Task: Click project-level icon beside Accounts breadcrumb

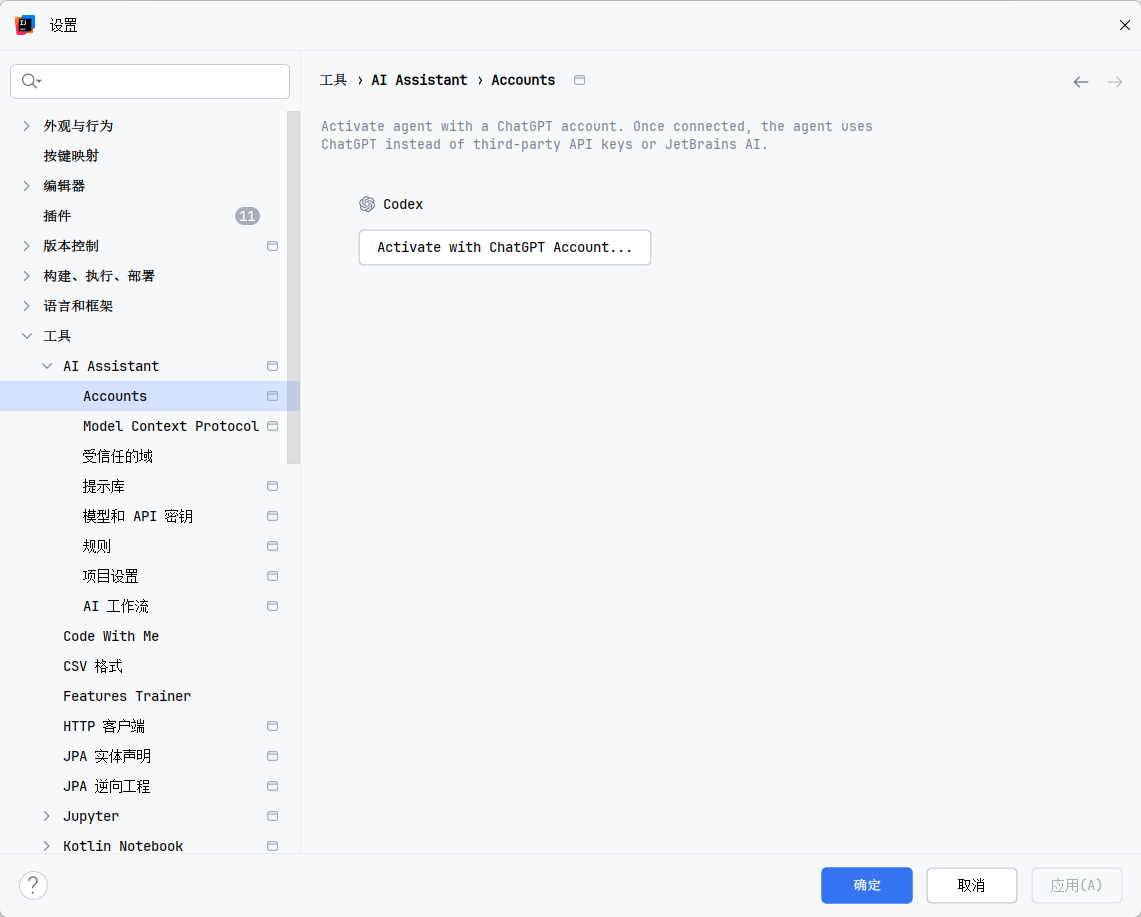Action: (579, 80)
